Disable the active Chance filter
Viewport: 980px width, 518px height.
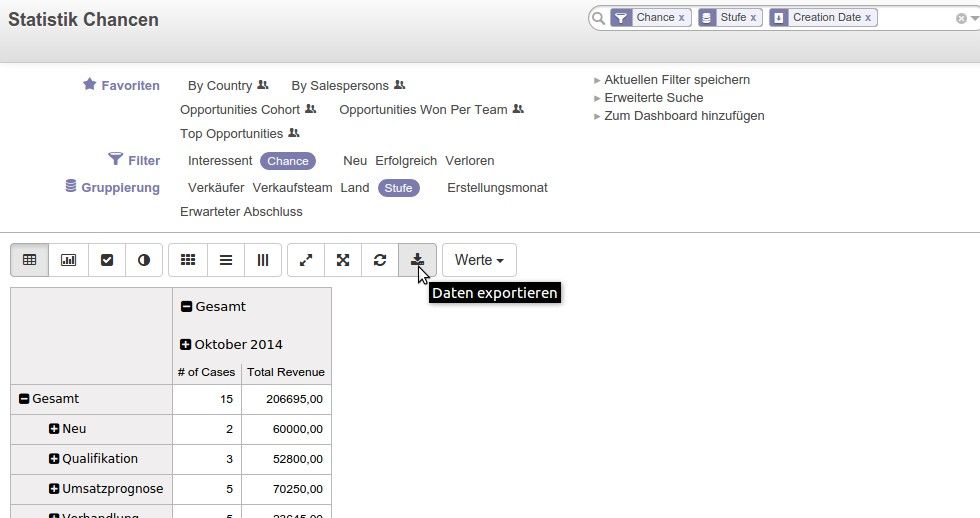tap(288, 161)
